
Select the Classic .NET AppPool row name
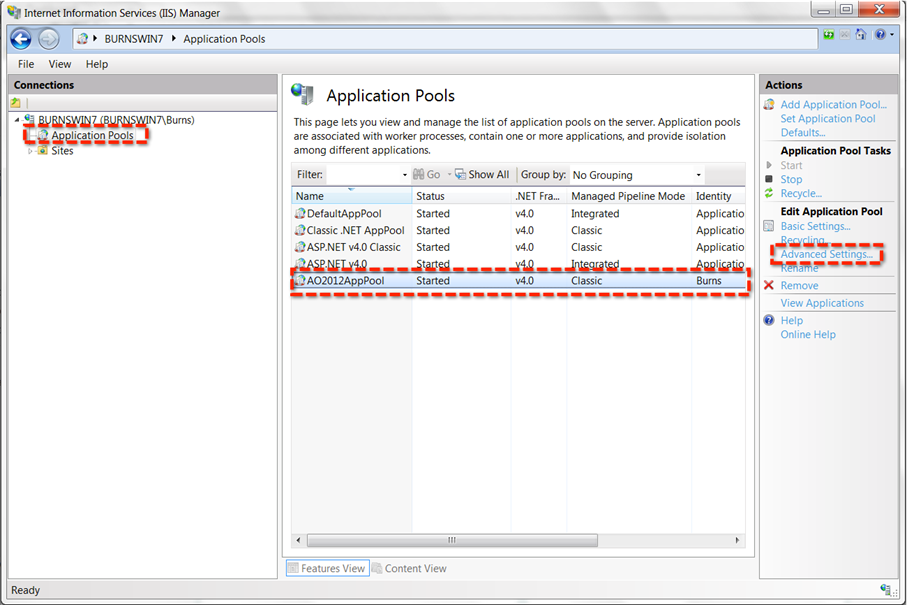(x=355, y=230)
